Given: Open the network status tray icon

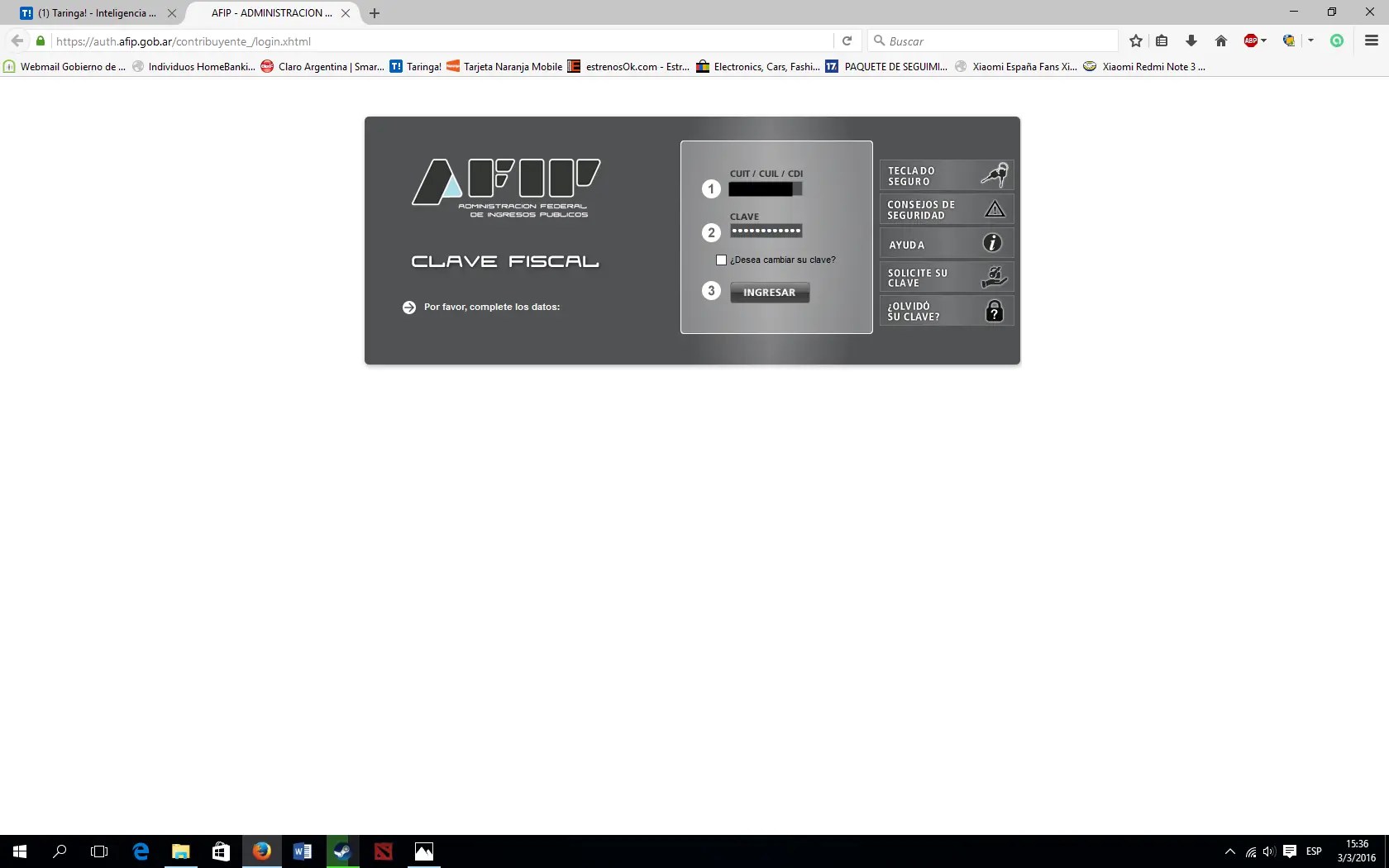Looking at the screenshot, I should tap(1251, 851).
